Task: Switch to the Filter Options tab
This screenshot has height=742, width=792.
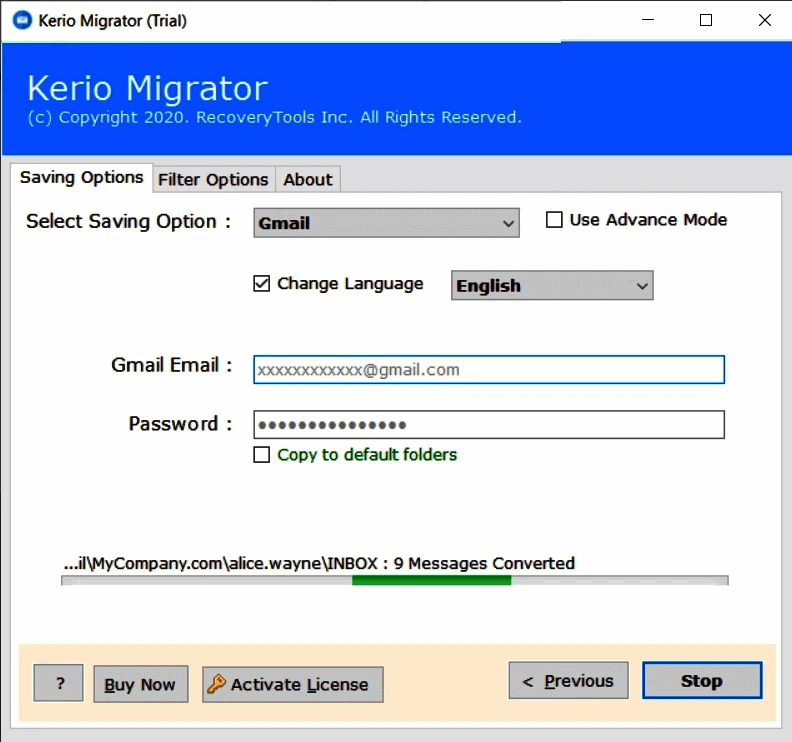Action: pyautogui.click(x=213, y=179)
